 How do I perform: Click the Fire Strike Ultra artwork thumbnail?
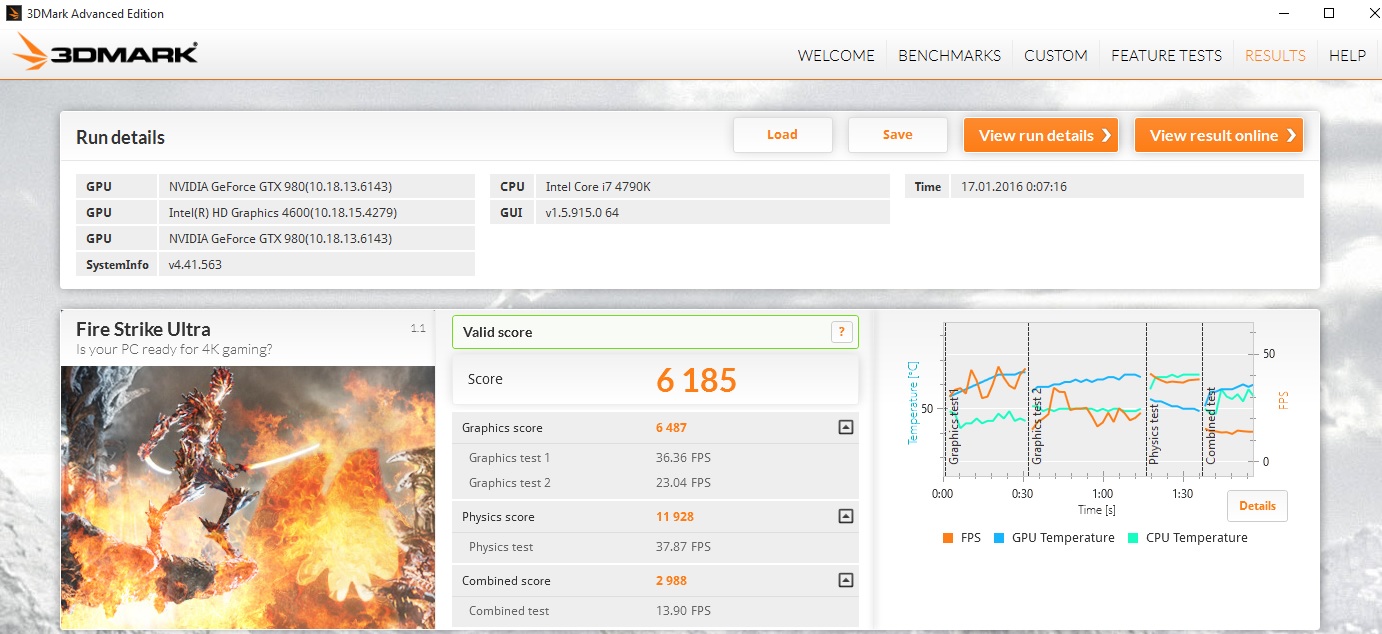click(x=248, y=497)
